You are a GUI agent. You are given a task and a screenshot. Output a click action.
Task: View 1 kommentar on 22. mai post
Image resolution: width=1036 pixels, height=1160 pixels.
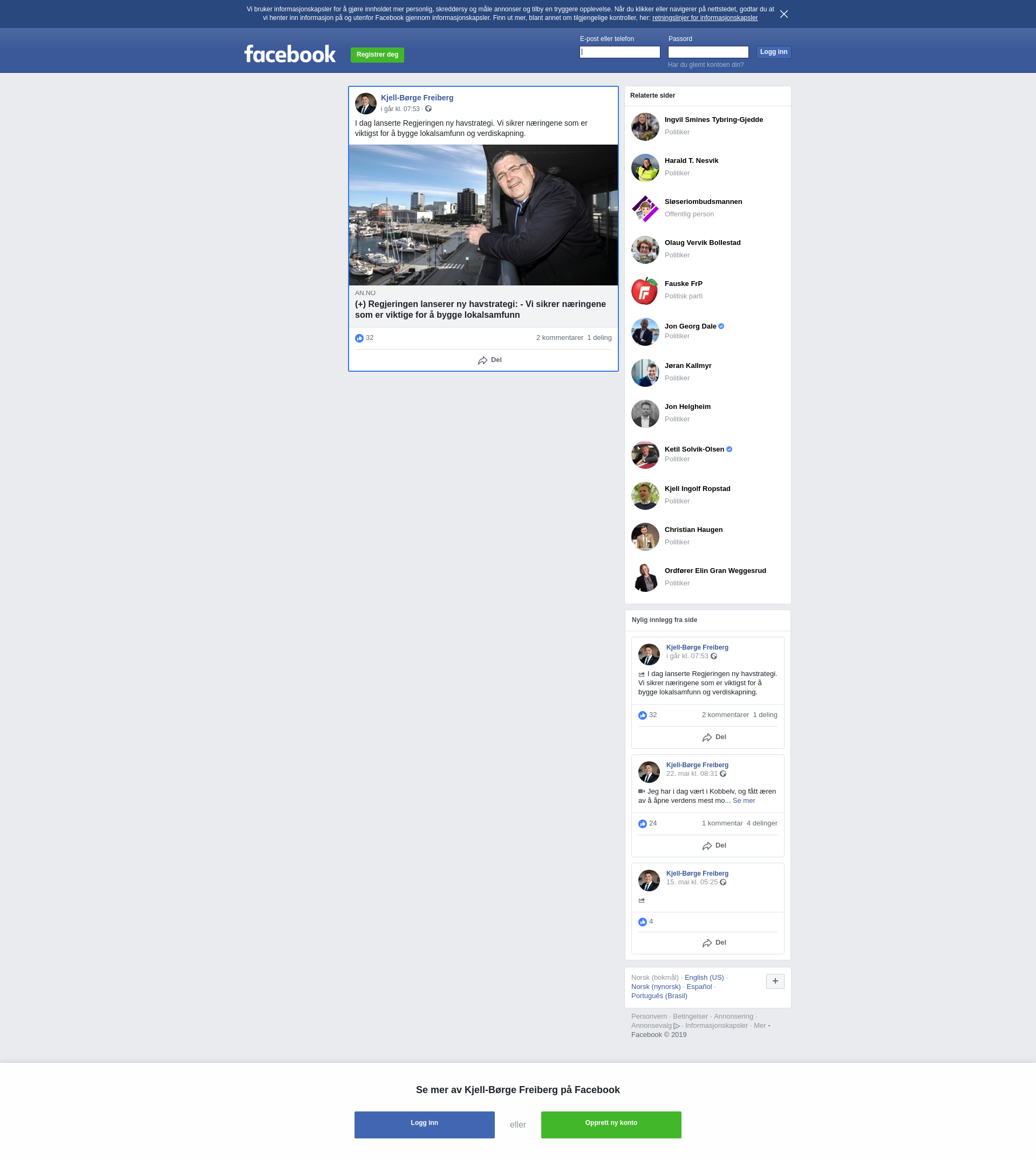pos(722,823)
